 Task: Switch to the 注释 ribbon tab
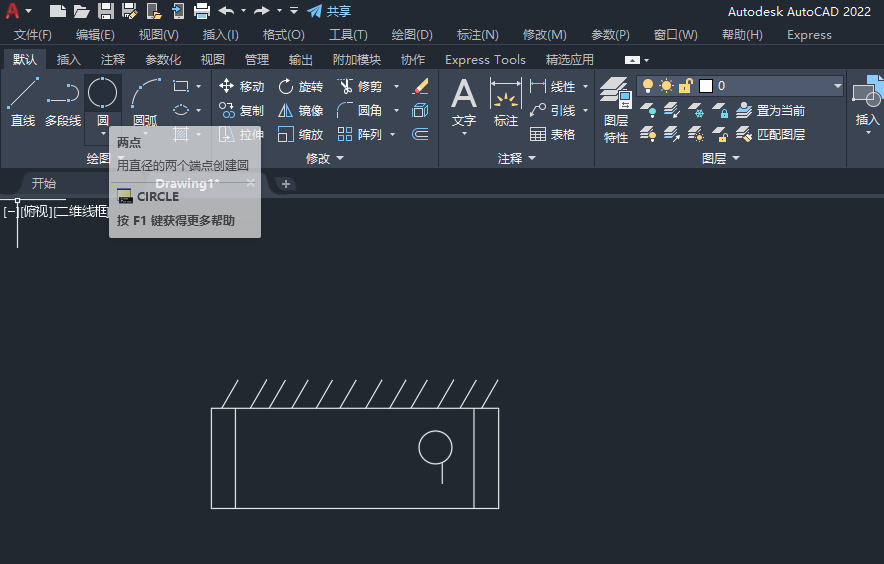point(113,59)
